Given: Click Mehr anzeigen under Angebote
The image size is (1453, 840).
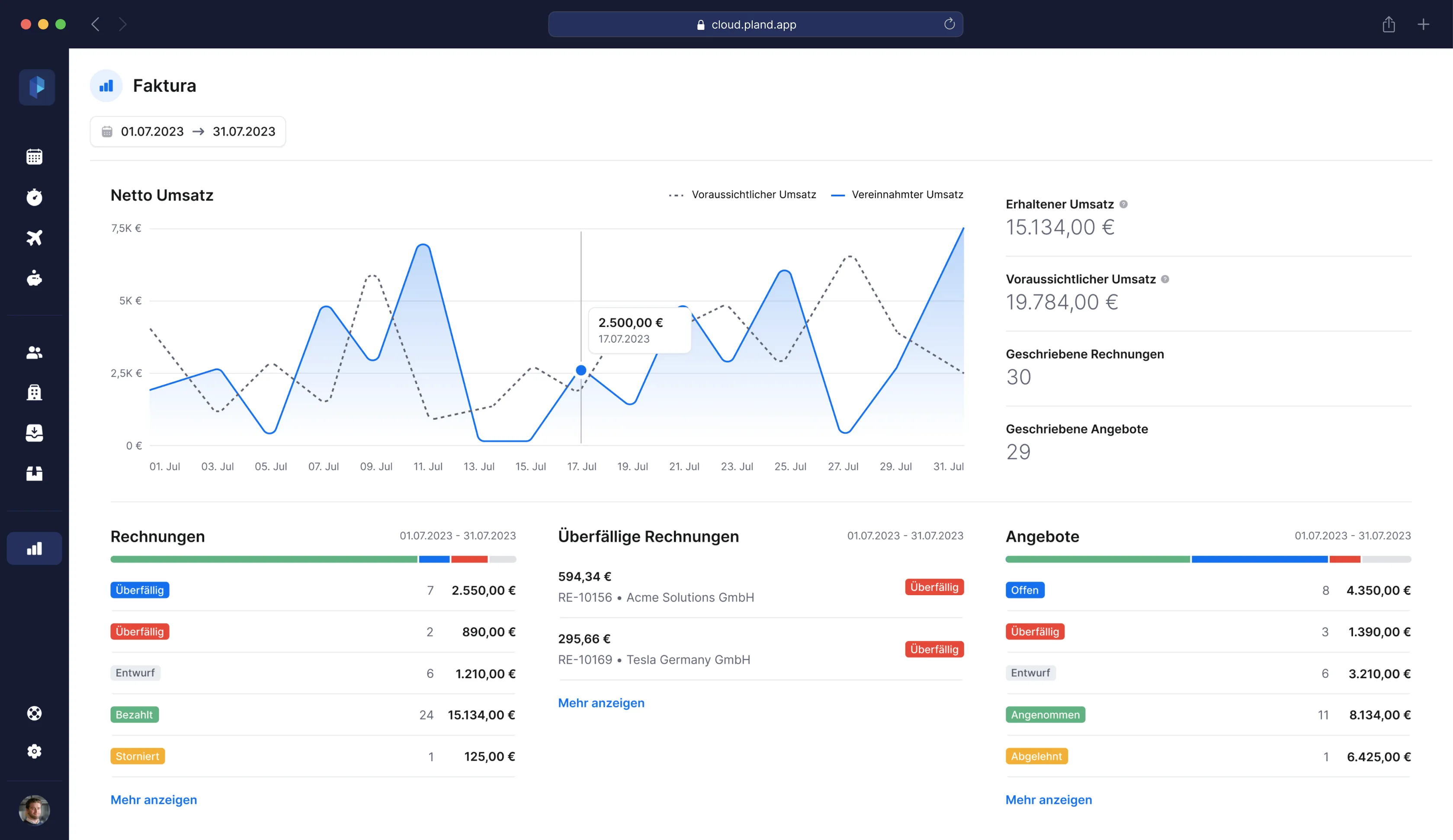Looking at the screenshot, I should (1048, 800).
